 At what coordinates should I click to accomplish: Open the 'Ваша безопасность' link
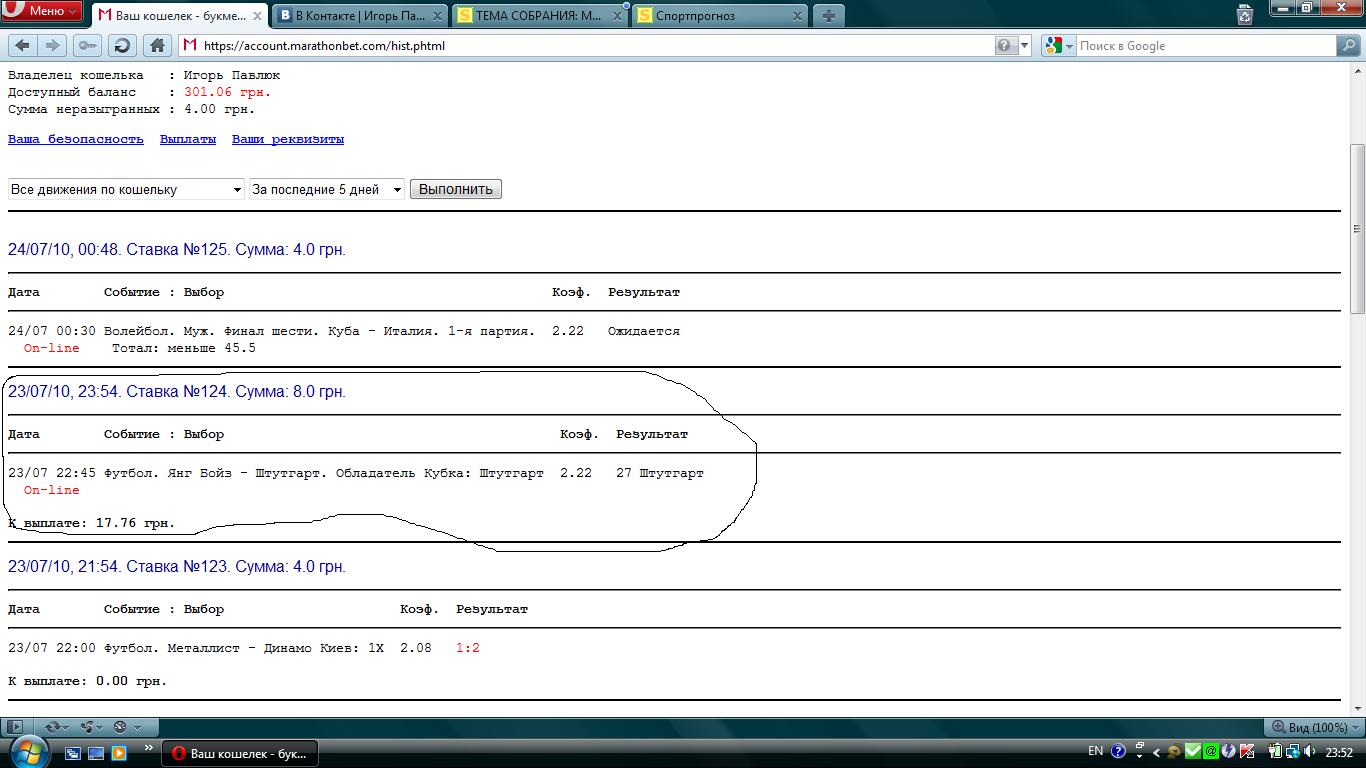tap(76, 139)
